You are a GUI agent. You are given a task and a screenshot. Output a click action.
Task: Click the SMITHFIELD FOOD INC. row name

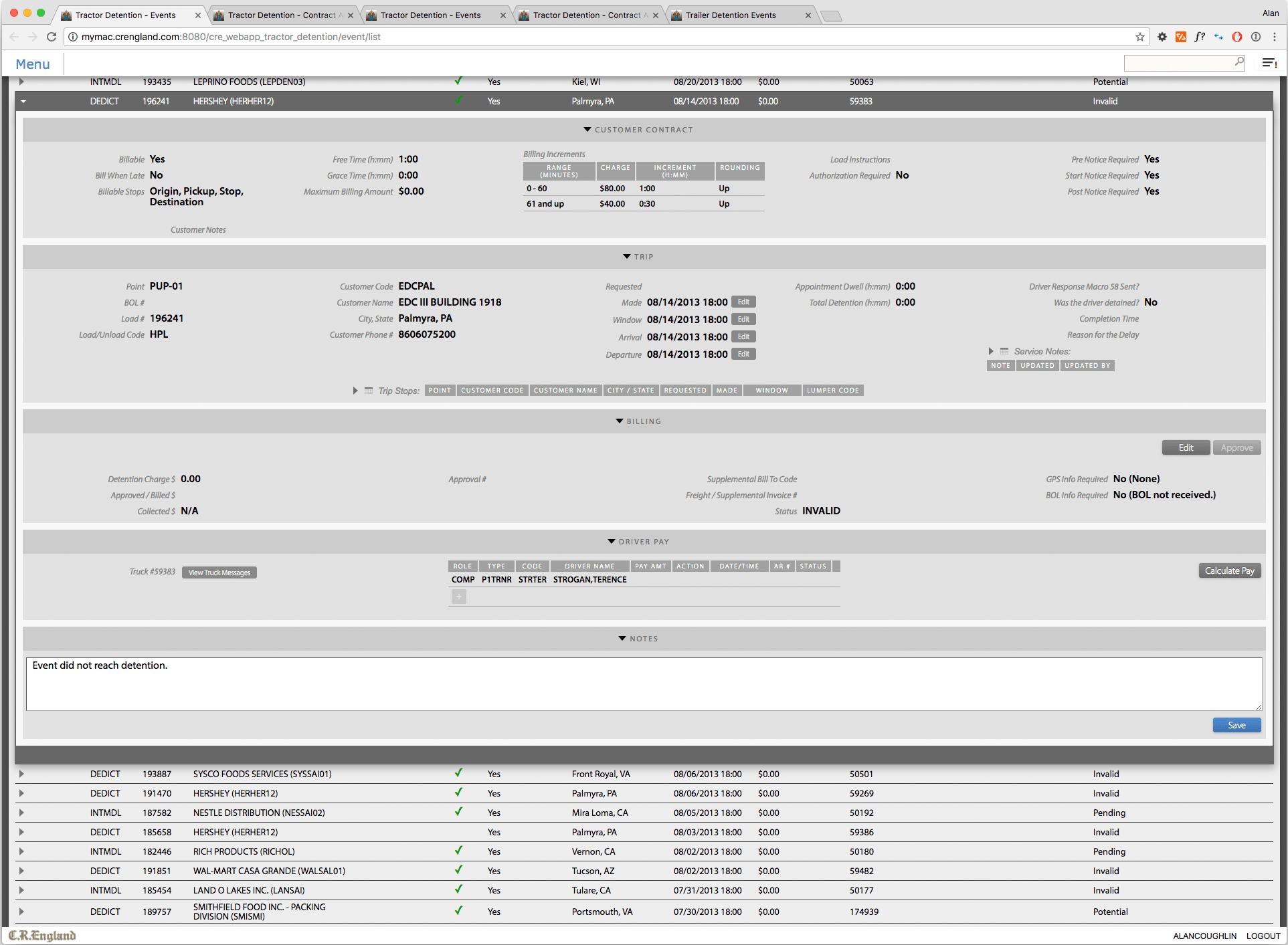260,912
